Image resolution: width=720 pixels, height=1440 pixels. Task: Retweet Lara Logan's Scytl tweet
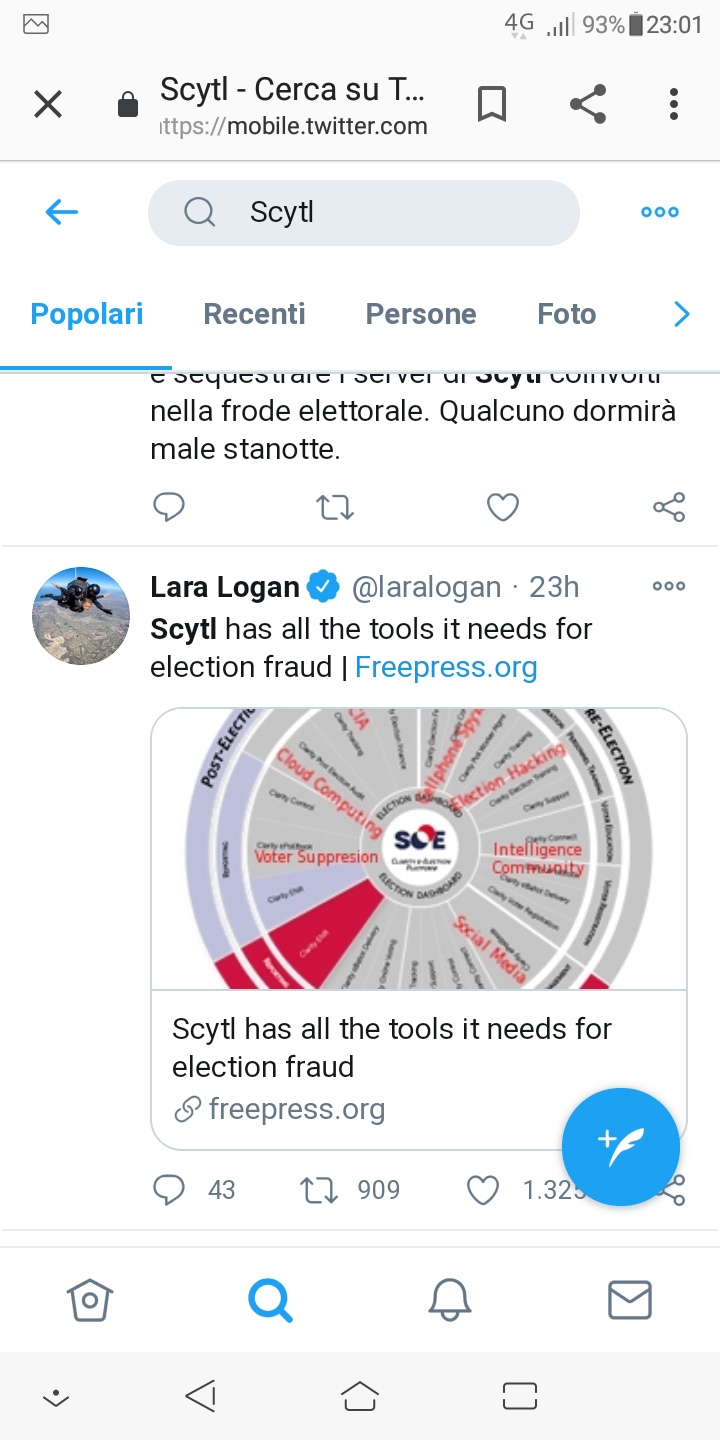pos(320,1190)
